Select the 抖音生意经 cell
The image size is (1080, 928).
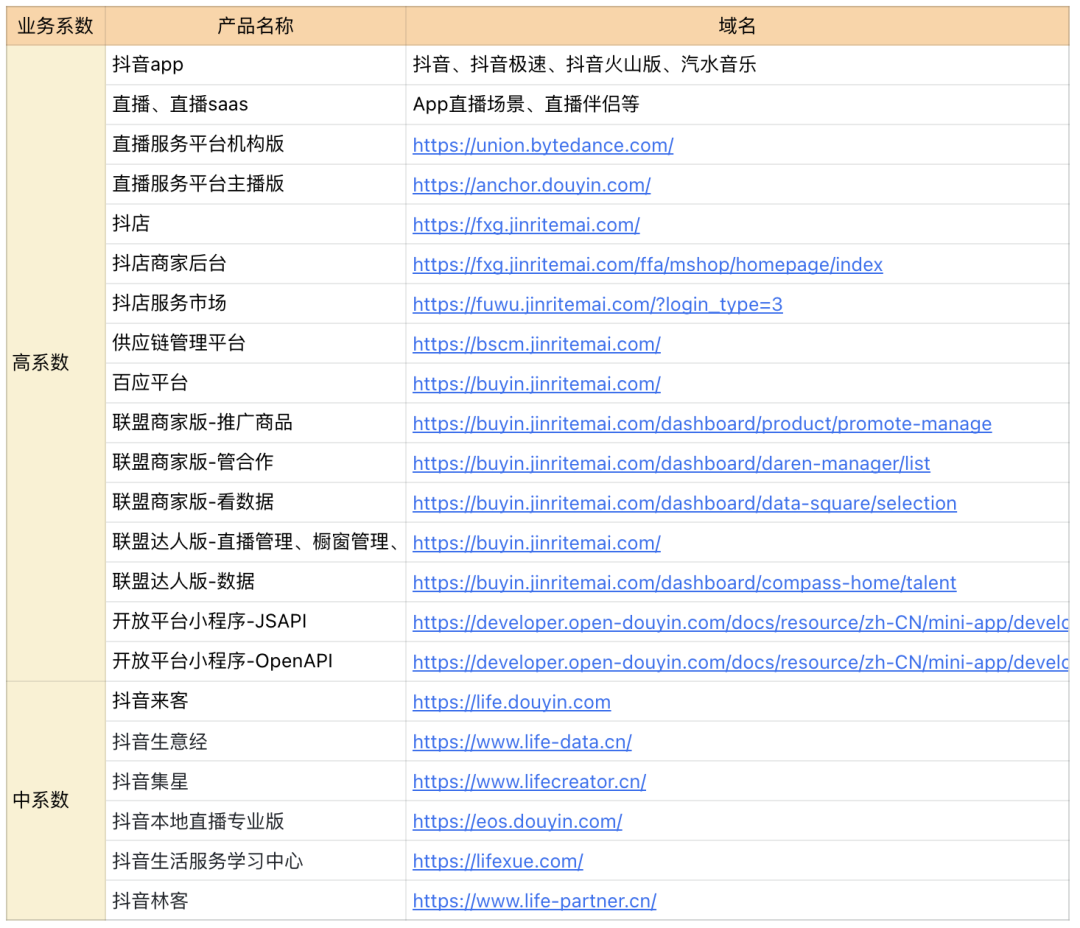256,741
